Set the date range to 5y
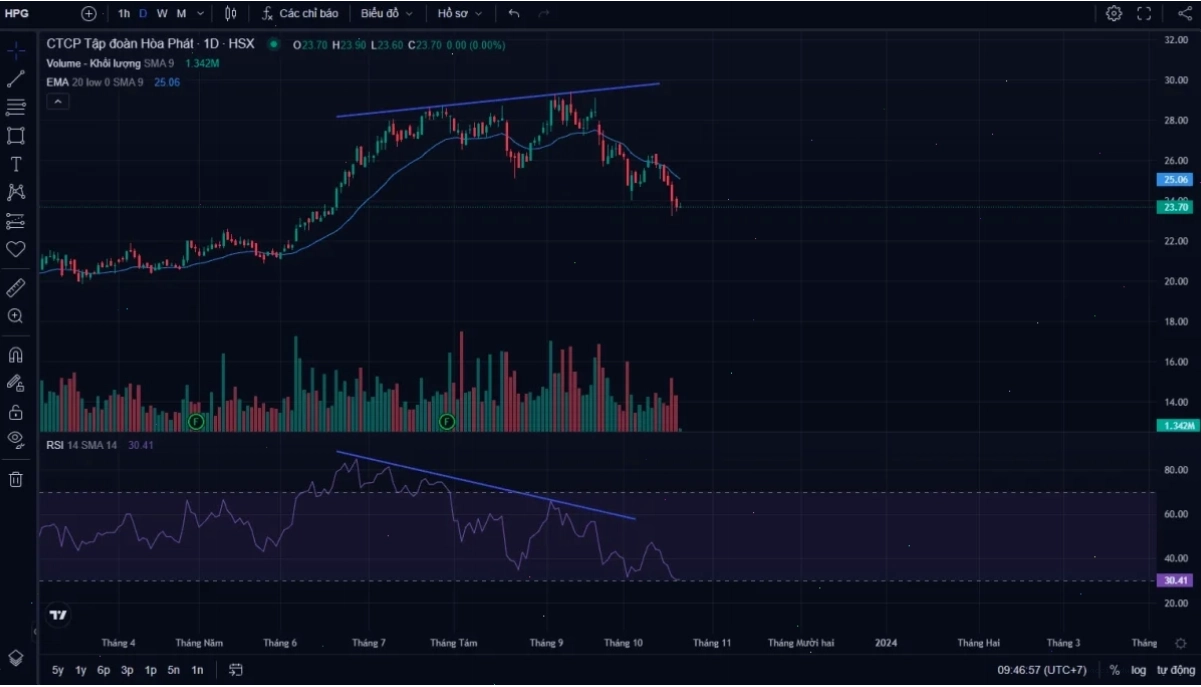 [58, 670]
